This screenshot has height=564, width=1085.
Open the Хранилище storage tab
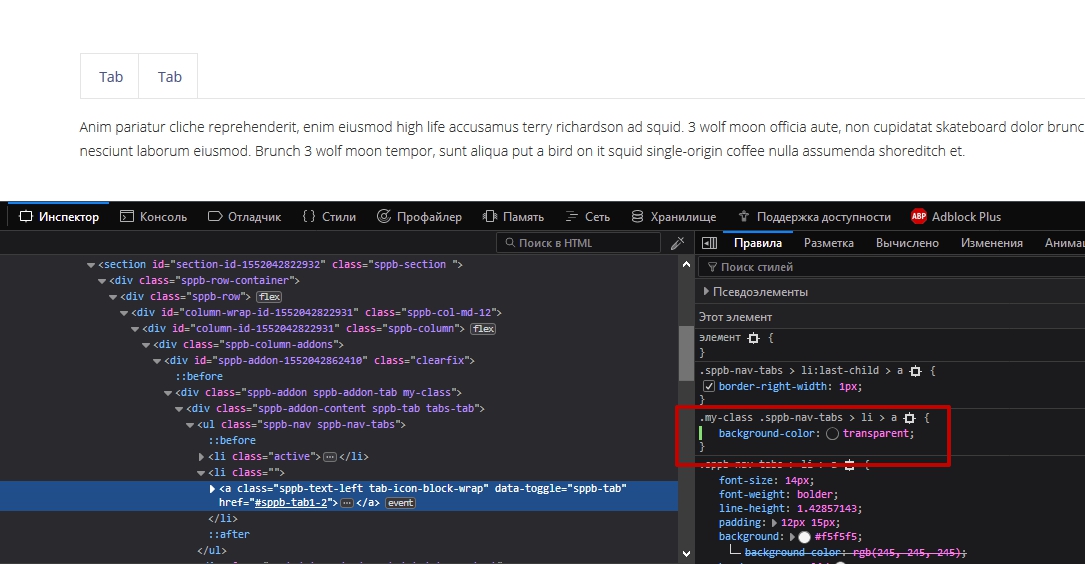(x=674, y=217)
